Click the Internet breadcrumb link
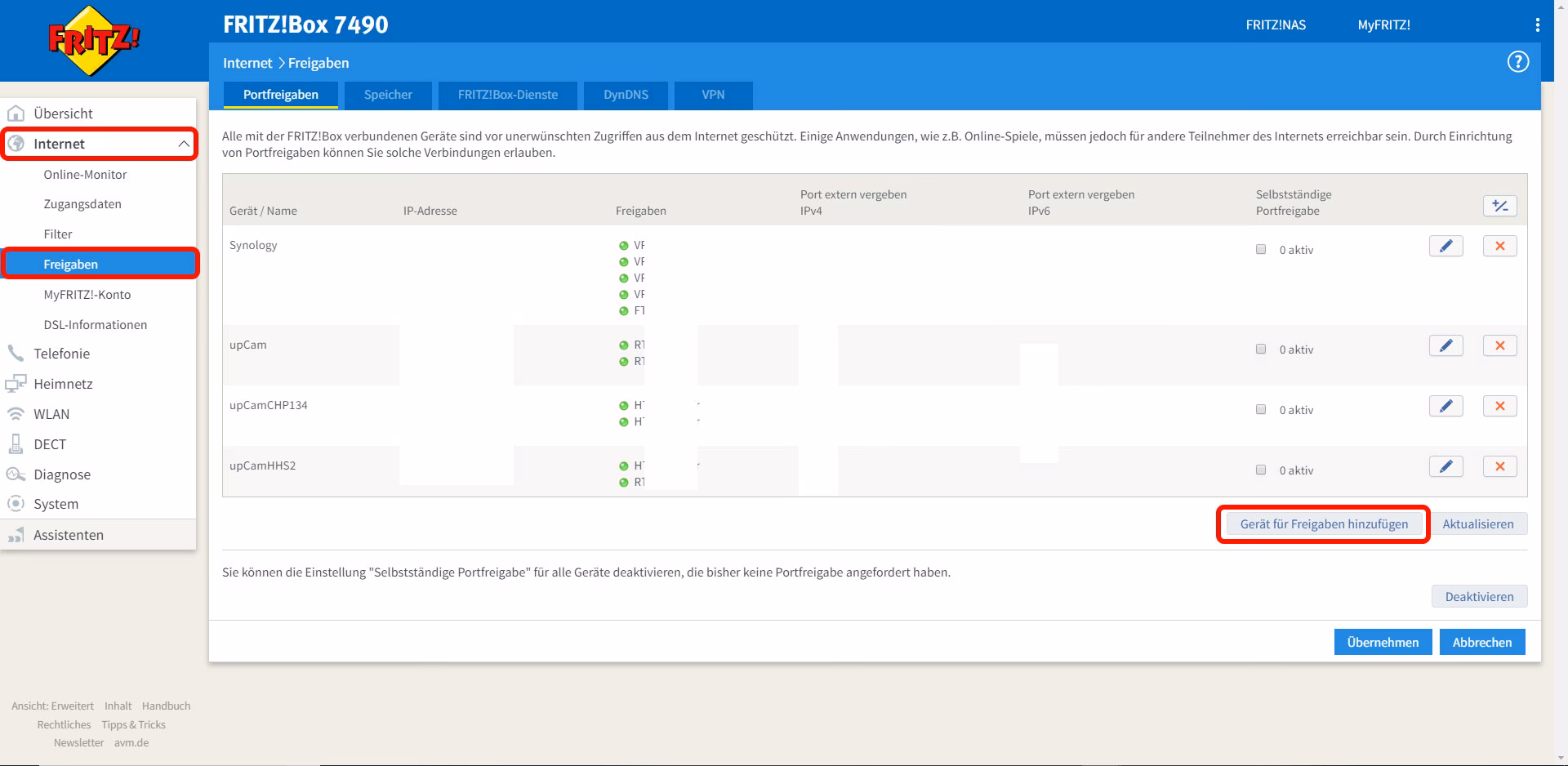1568x766 pixels. point(247,63)
